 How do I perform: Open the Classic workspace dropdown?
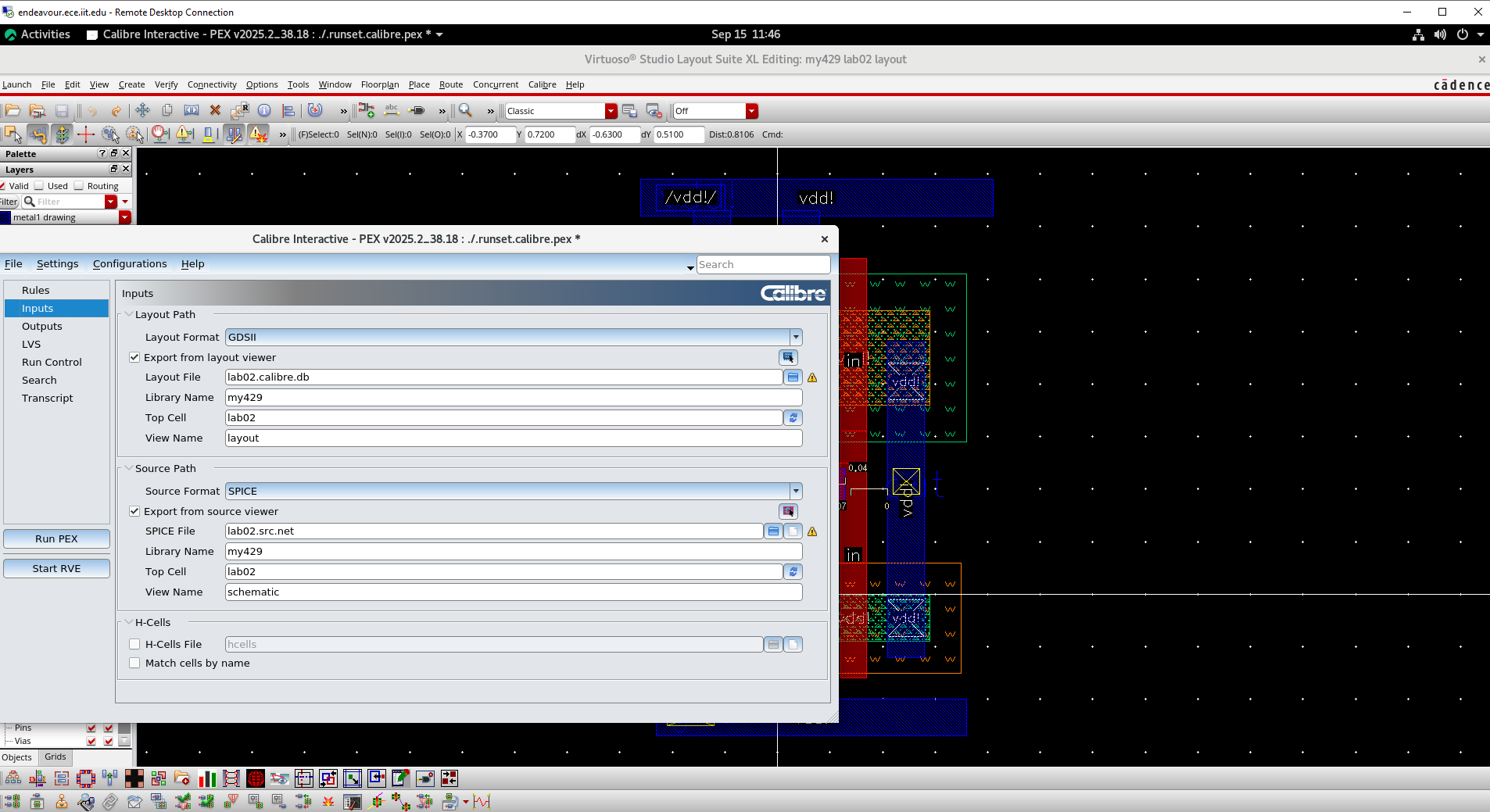[x=611, y=111]
